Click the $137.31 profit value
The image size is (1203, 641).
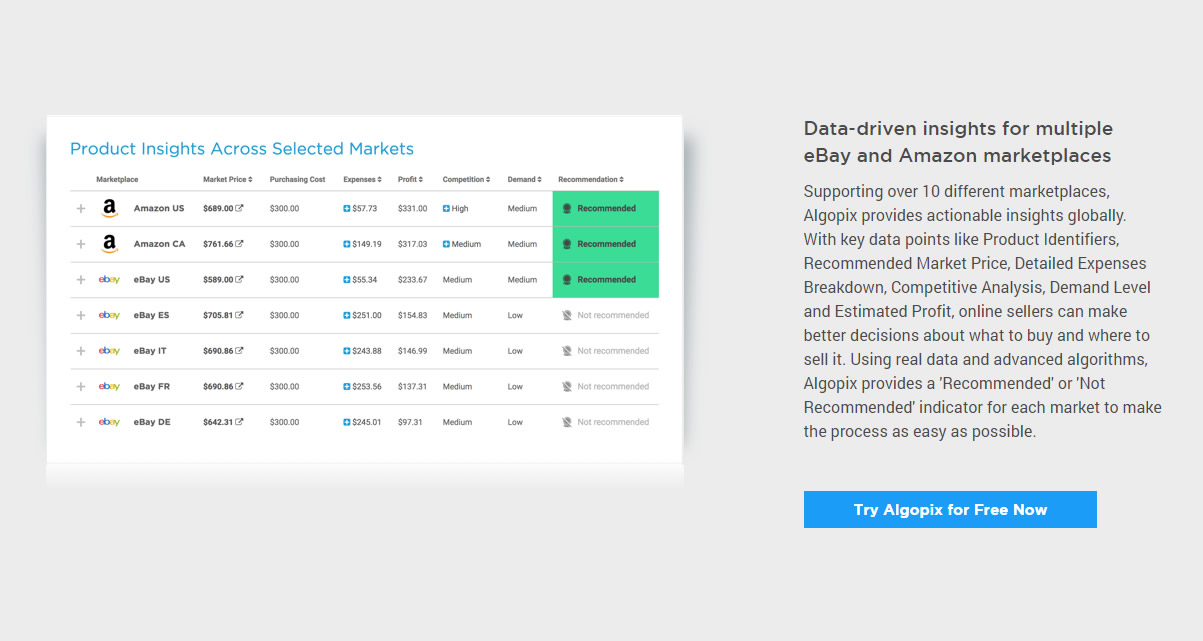(412, 386)
